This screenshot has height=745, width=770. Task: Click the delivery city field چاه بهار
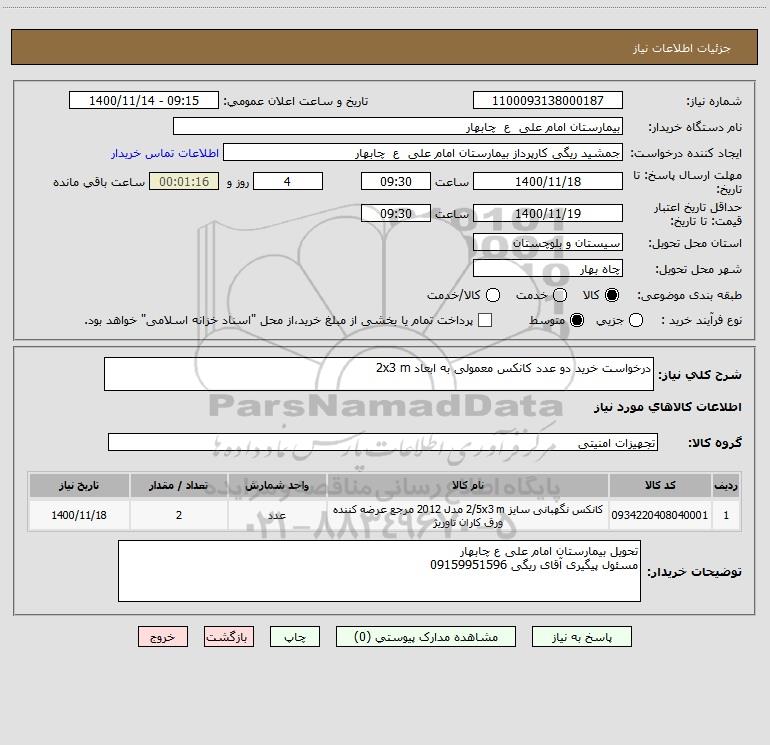(x=548, y=268)
